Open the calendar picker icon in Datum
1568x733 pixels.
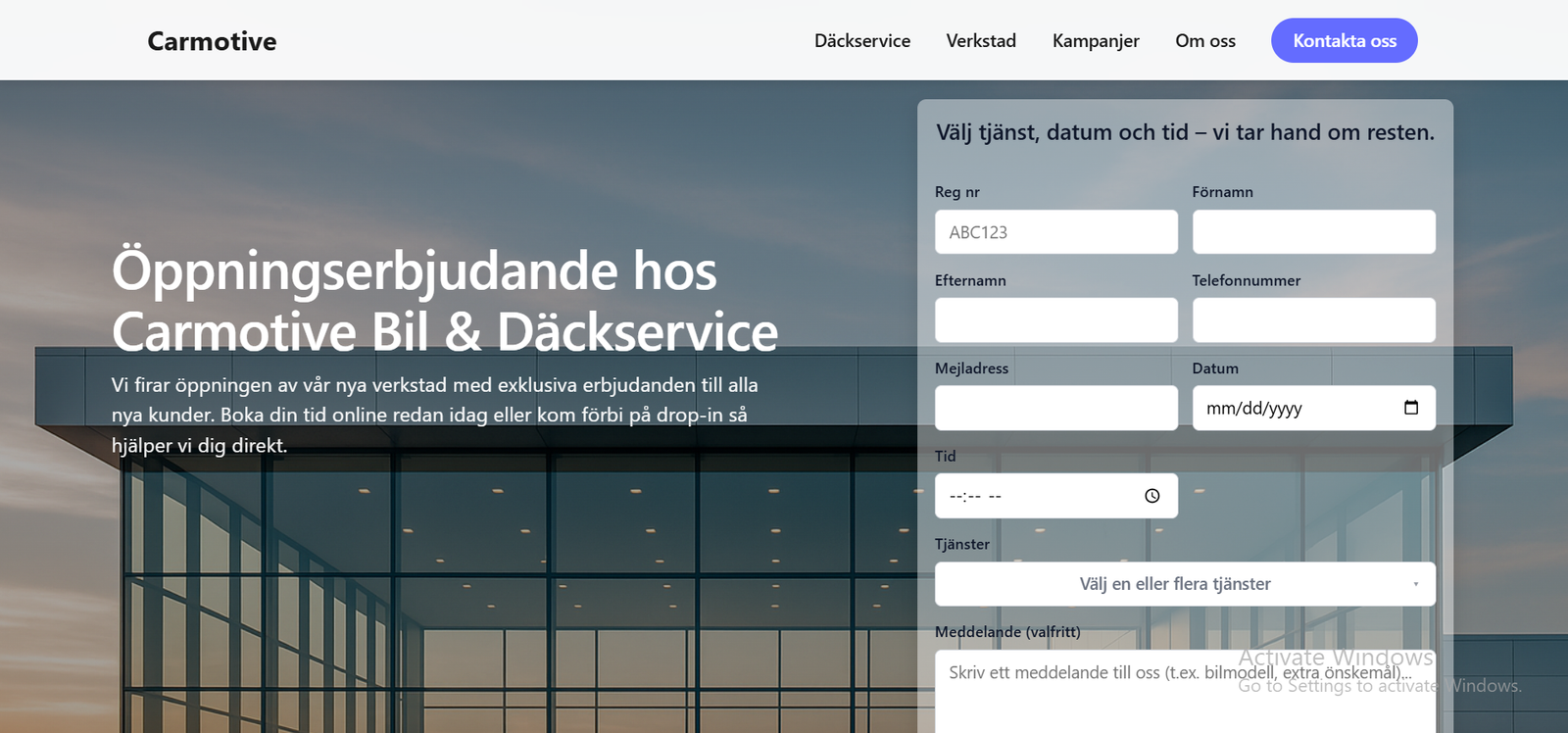point(1411,408)
